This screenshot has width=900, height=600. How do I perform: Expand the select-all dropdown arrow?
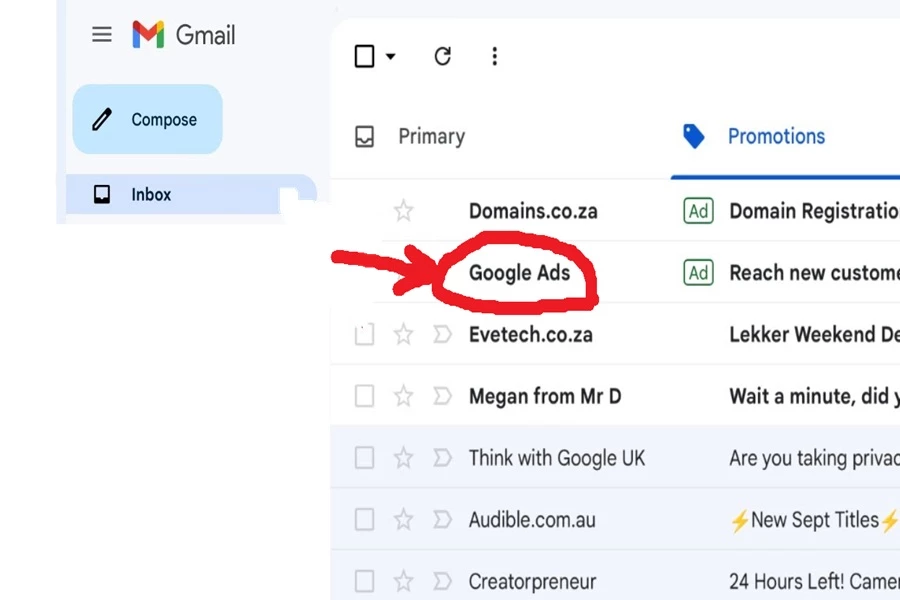(390, 56)
